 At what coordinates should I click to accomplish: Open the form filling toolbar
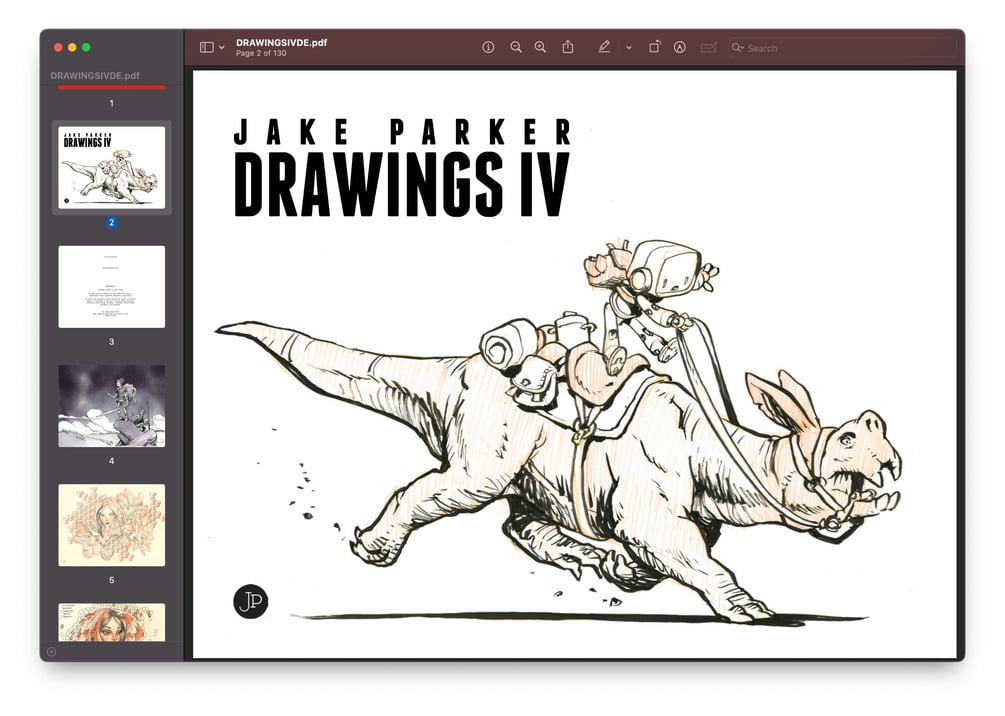pos(708,47)
